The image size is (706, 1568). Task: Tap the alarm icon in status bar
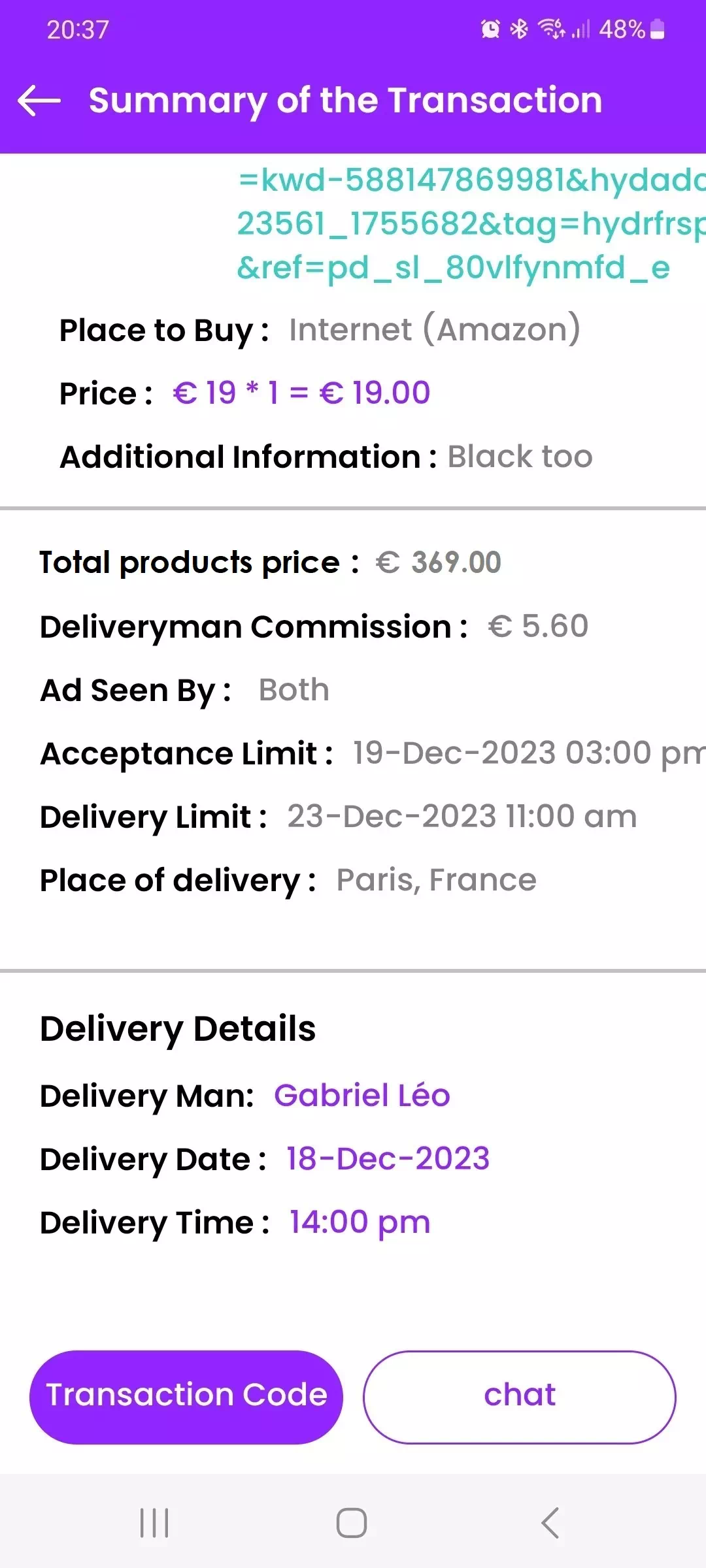click(490, 29)
